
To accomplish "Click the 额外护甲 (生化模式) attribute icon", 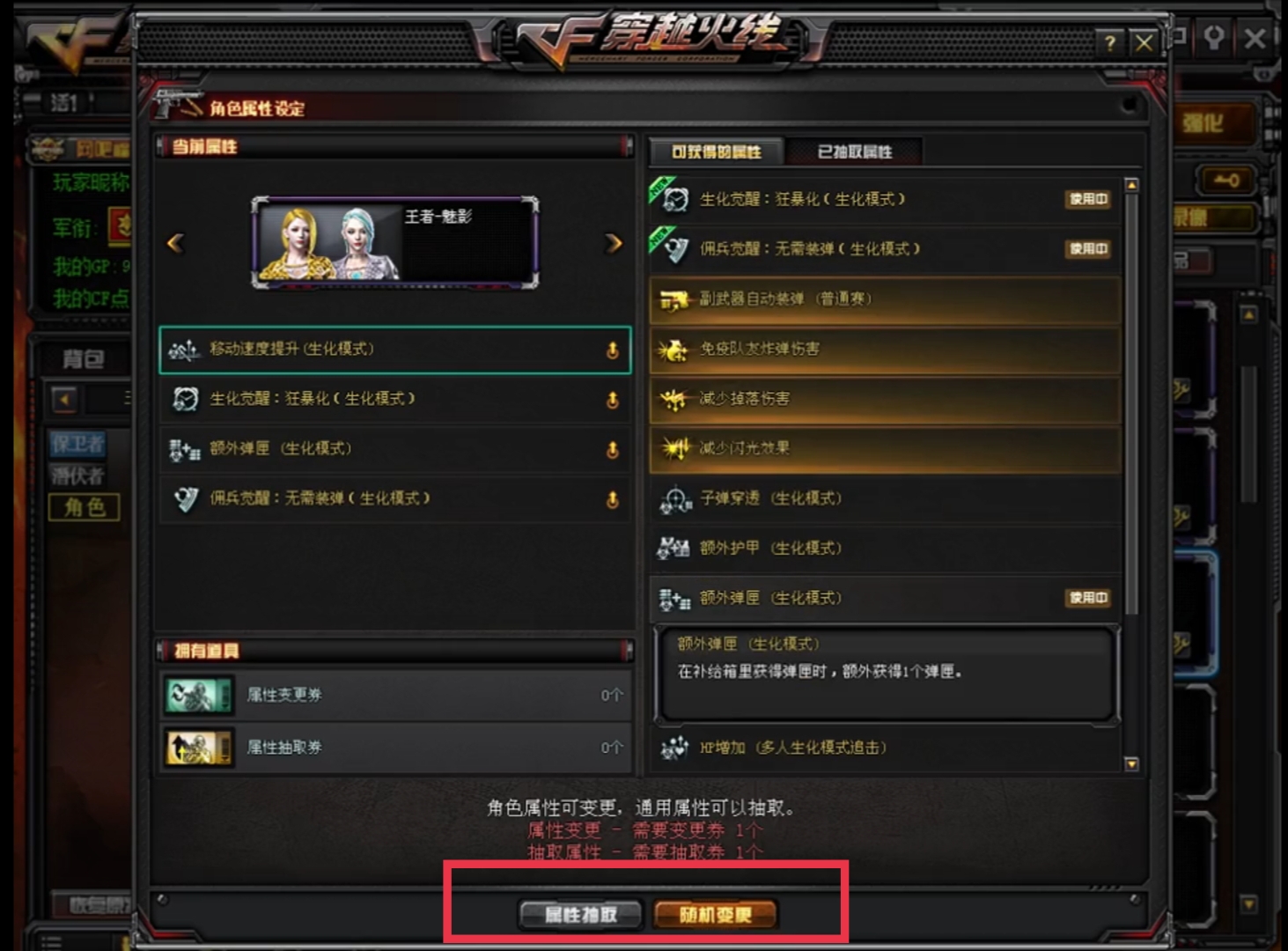I will [673, 549].
